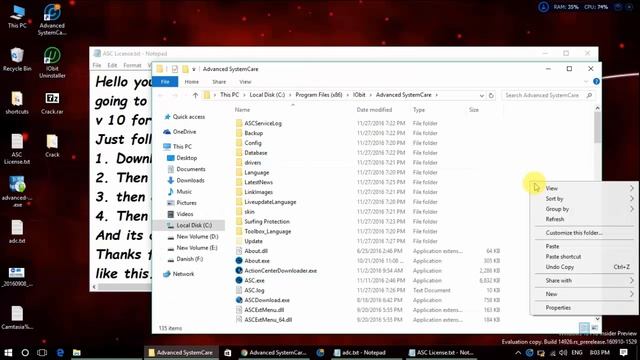Select adc.txt desktop file
Screen dimensions: 640x360
17,232
